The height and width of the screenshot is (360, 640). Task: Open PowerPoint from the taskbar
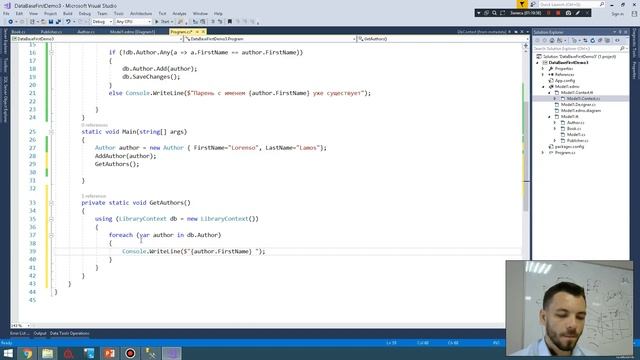109,353
